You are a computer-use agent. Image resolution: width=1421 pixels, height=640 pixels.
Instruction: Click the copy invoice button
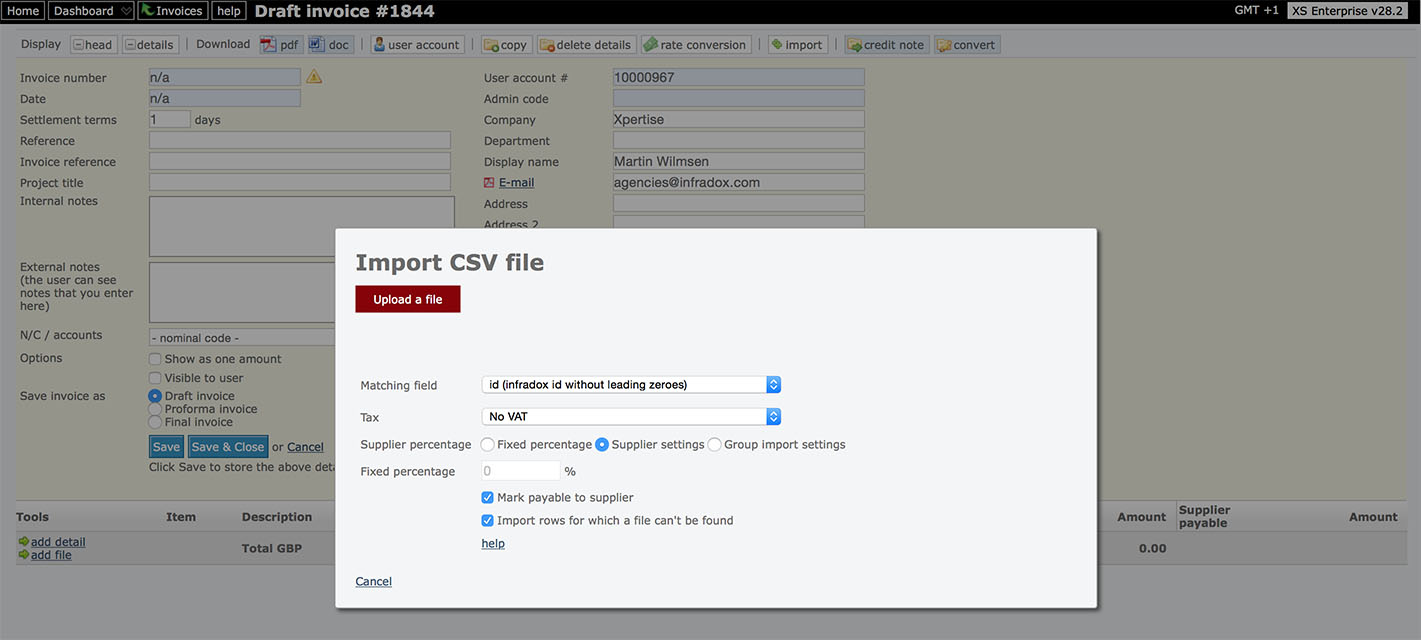tap(506, 45)
